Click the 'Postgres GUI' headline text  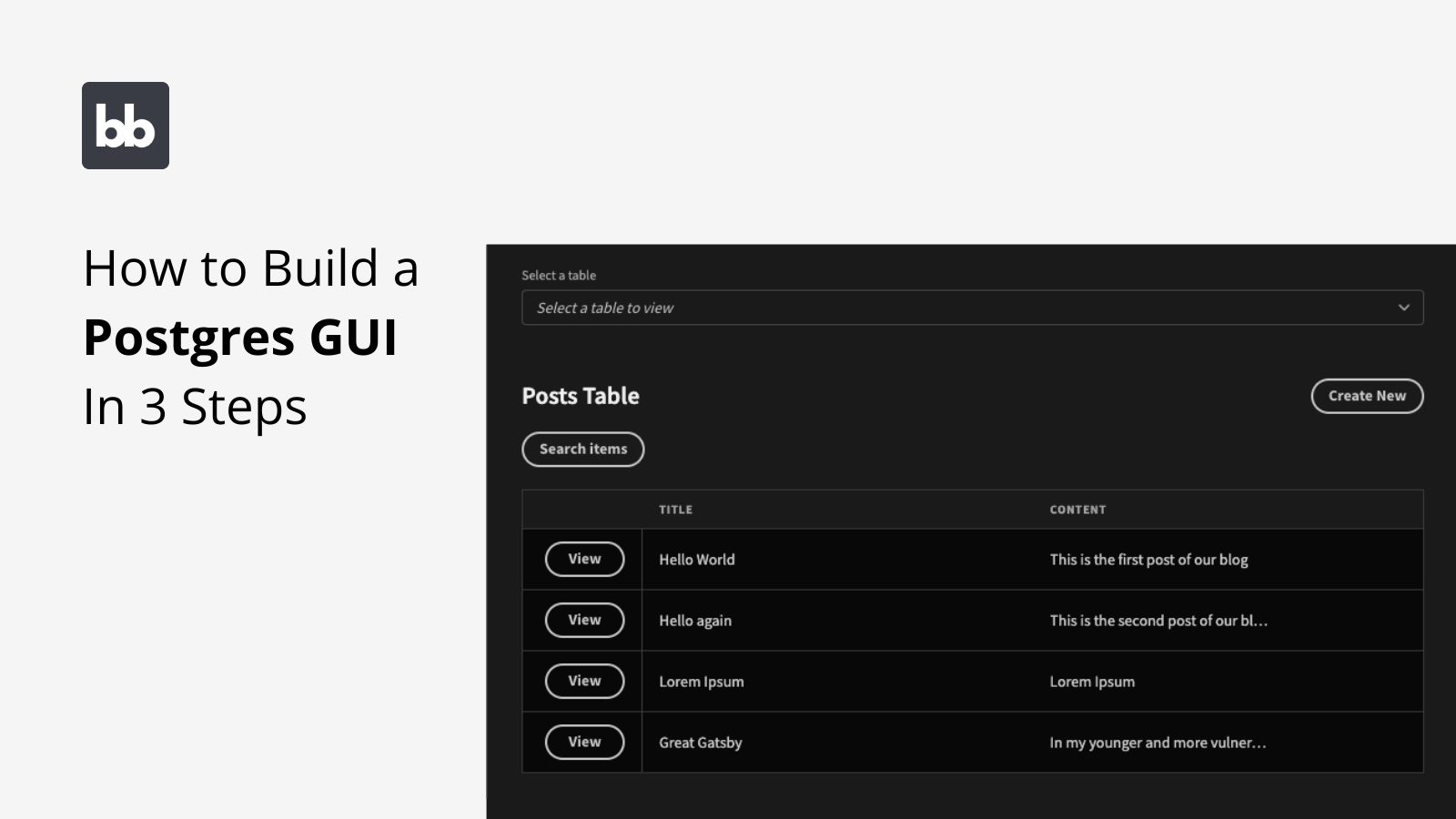tap(240, 338)
